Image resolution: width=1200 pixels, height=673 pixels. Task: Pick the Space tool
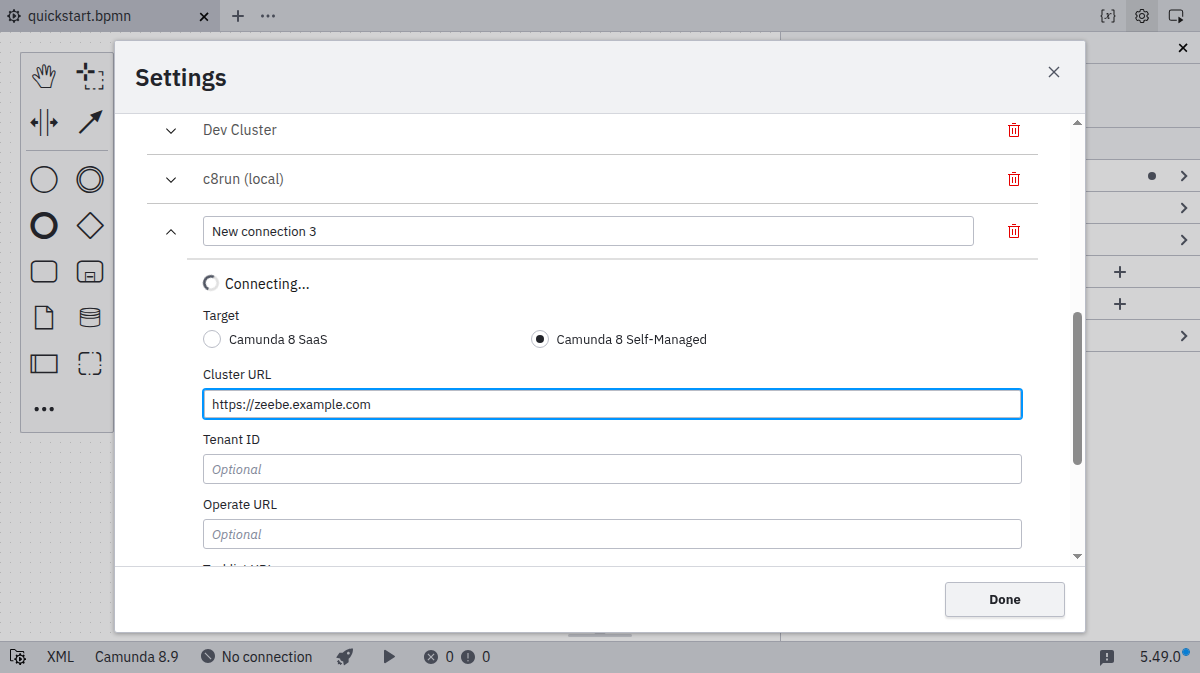[x=44, y=122]
